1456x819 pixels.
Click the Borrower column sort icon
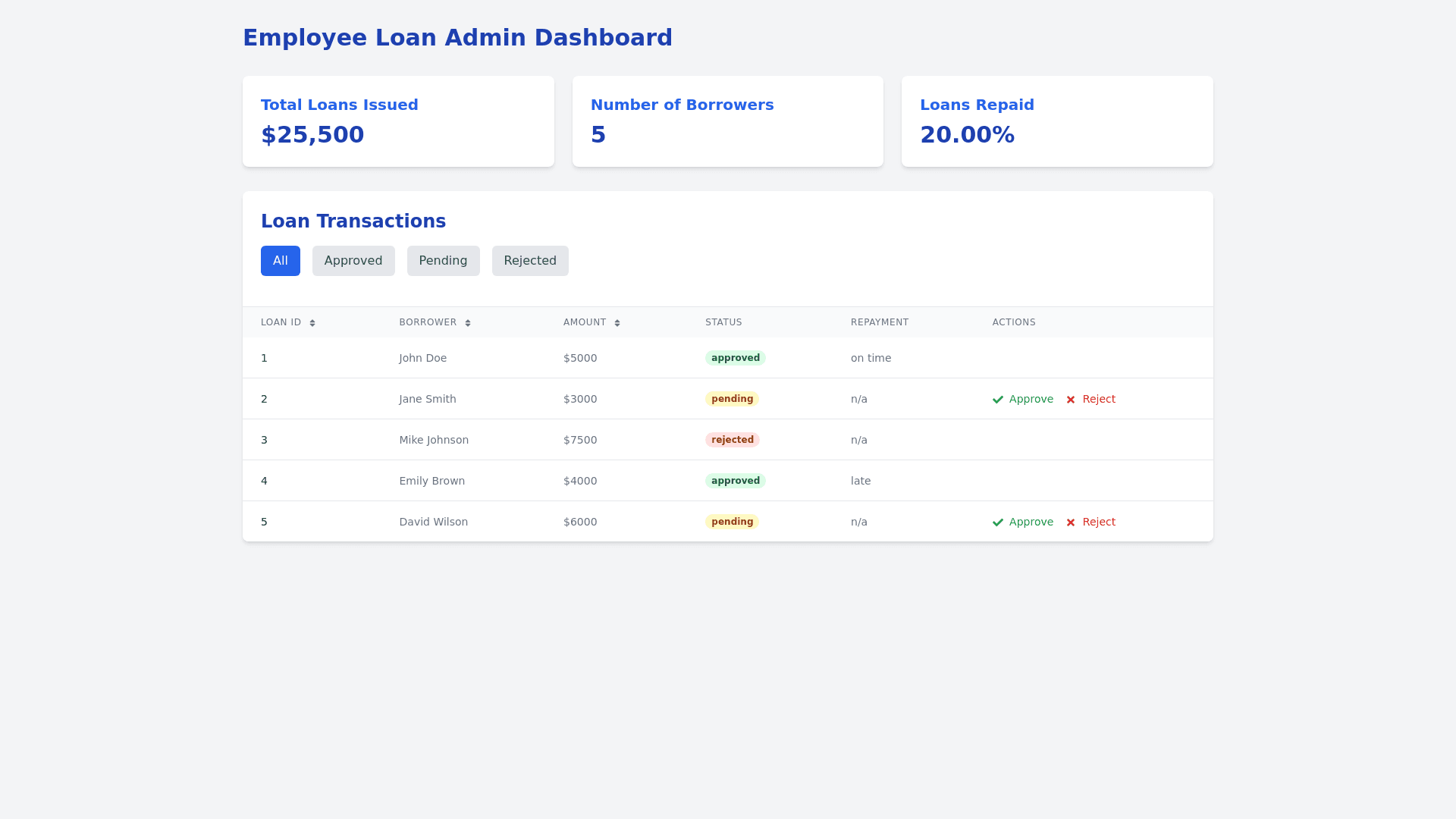[468, 323]
